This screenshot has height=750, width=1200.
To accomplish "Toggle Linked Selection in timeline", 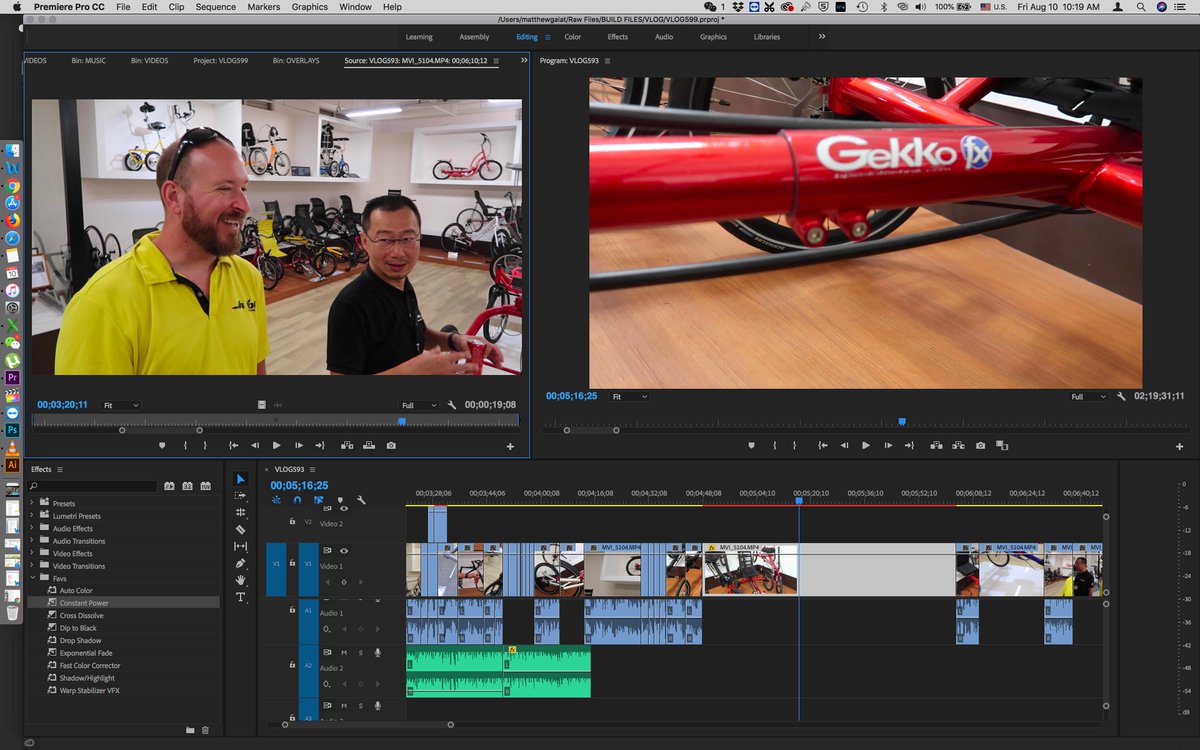I will click(x=318, y=500).
